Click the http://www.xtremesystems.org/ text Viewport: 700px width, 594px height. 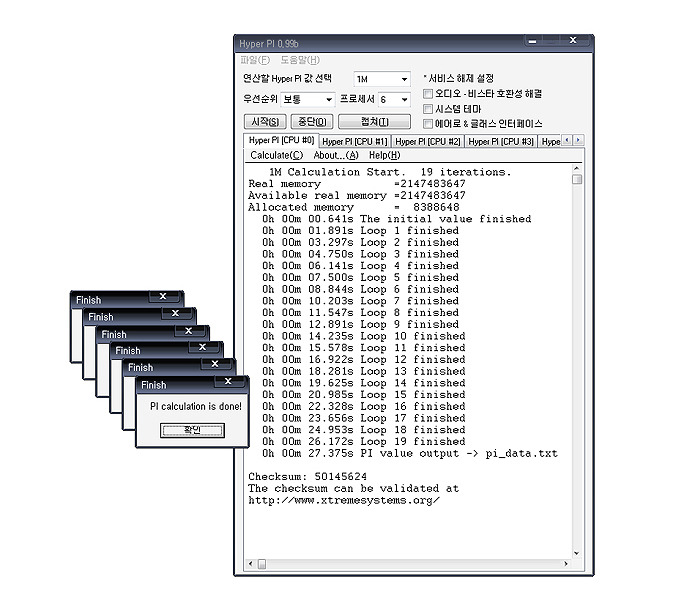(344, 500)
